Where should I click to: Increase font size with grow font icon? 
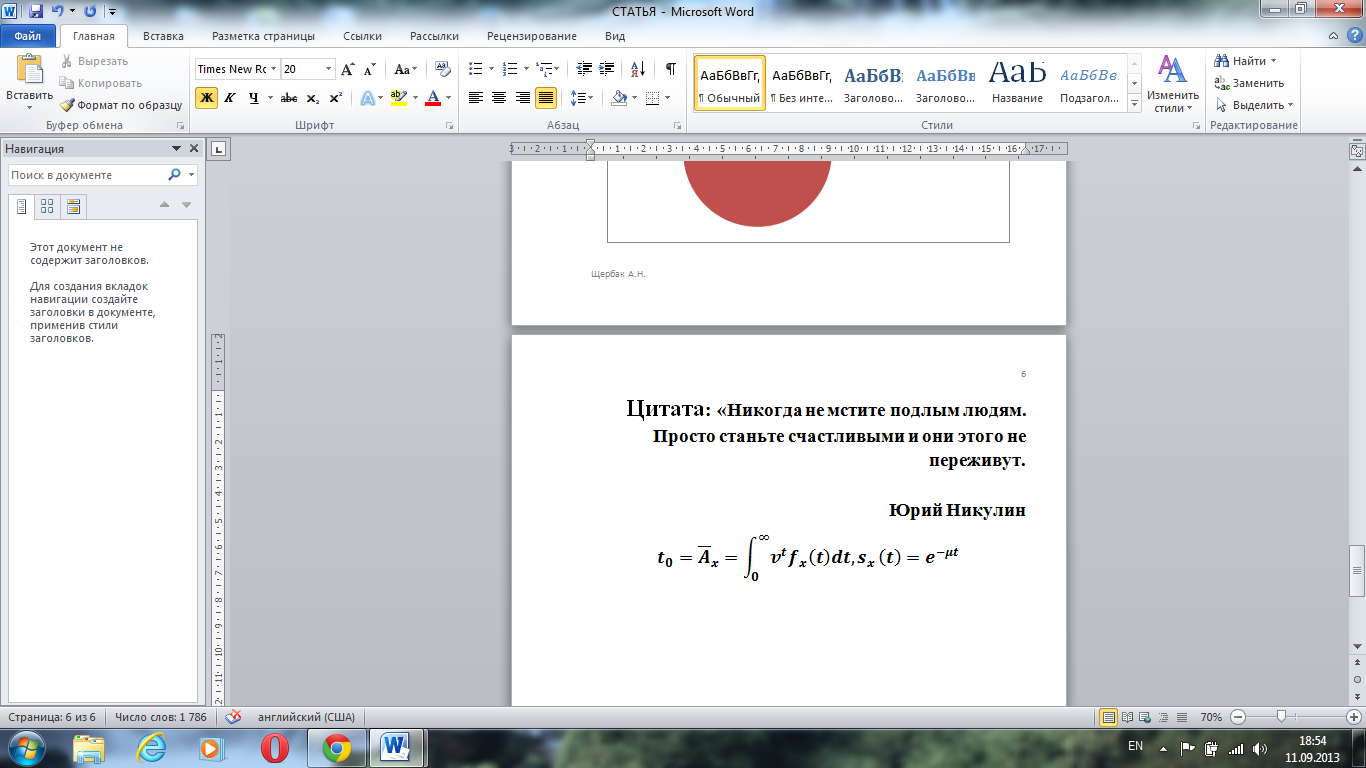(348, 69)
